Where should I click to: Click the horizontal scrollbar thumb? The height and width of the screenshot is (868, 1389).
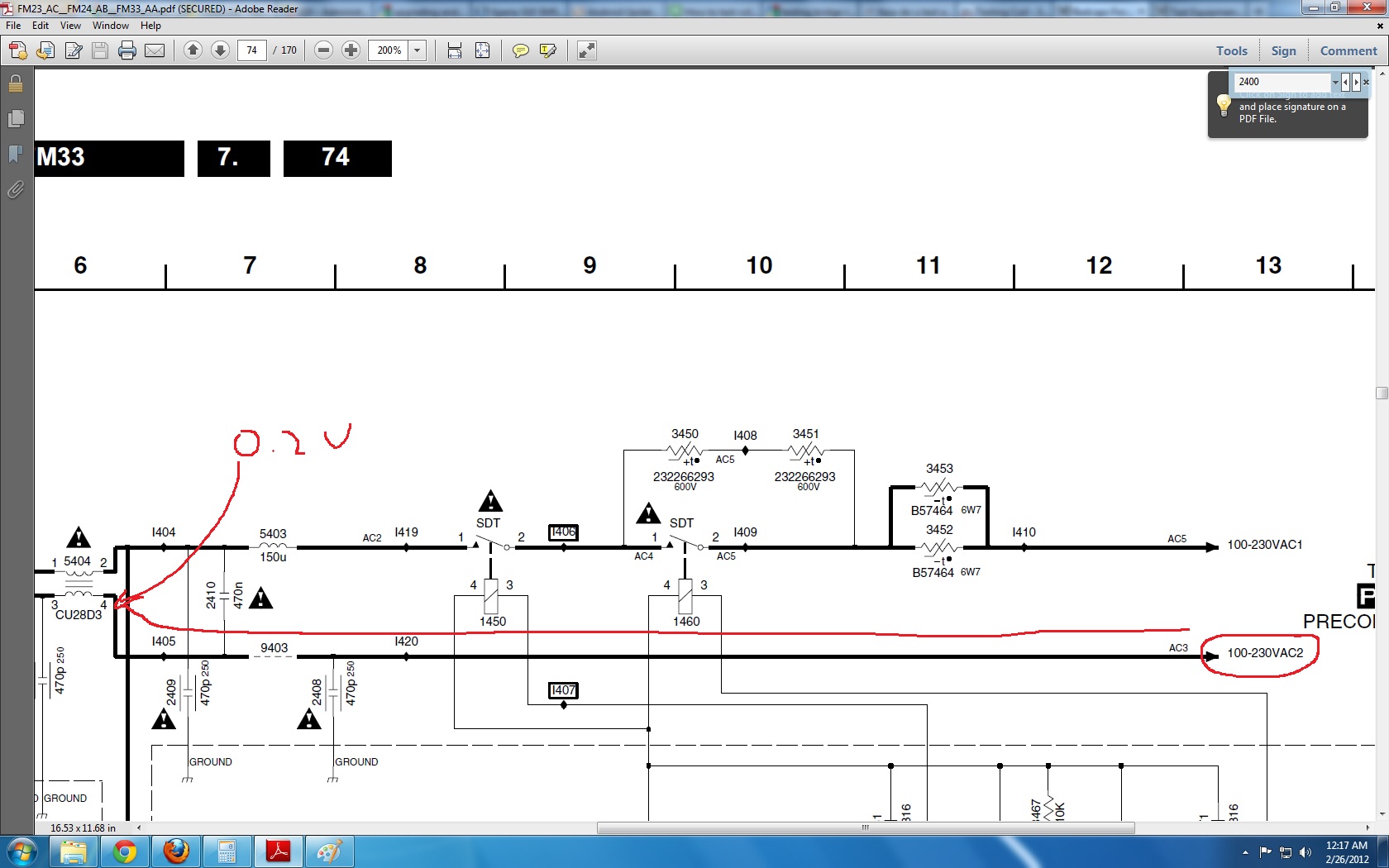click(866, 827)
